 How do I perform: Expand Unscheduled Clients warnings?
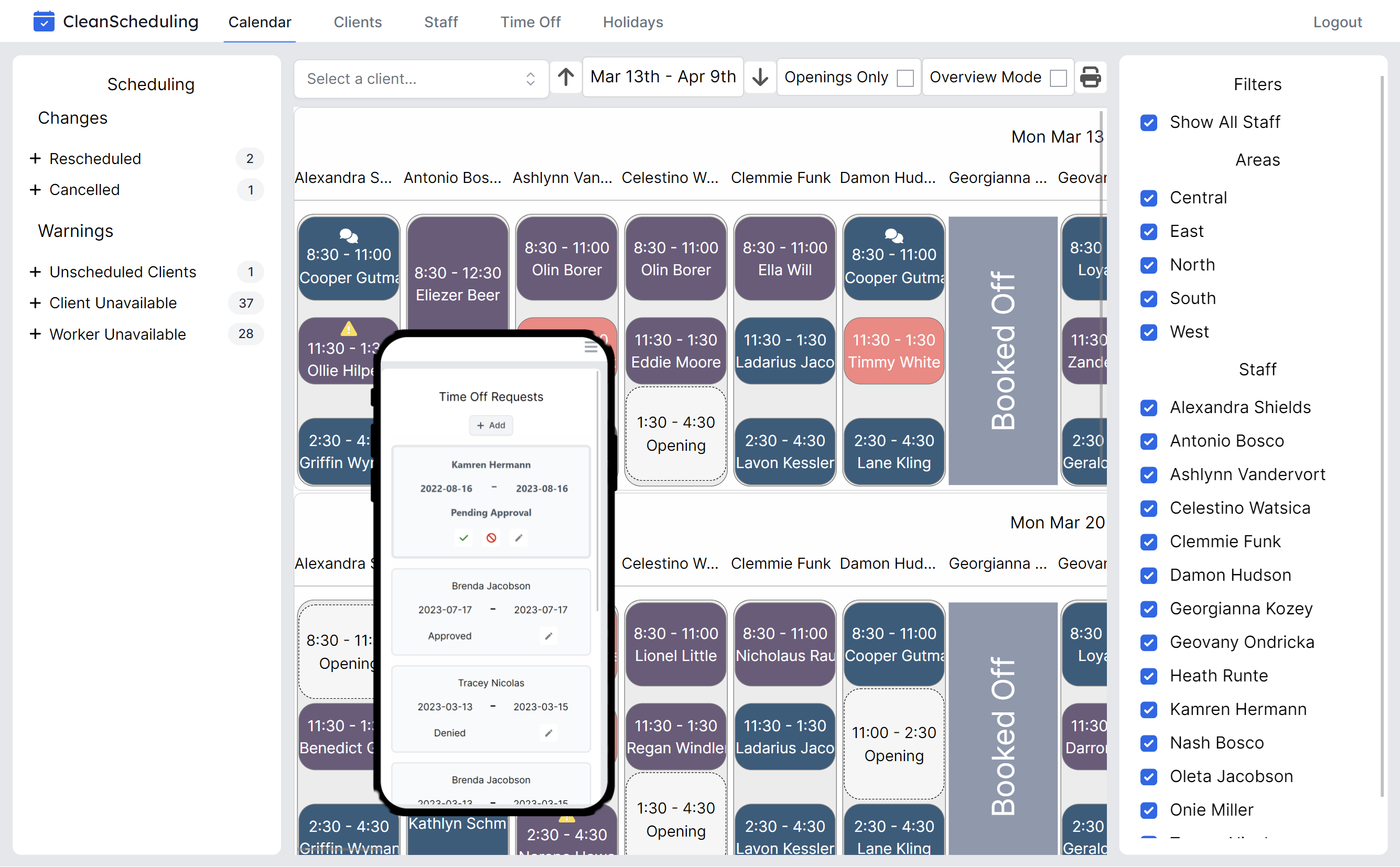tap(35, 271)
